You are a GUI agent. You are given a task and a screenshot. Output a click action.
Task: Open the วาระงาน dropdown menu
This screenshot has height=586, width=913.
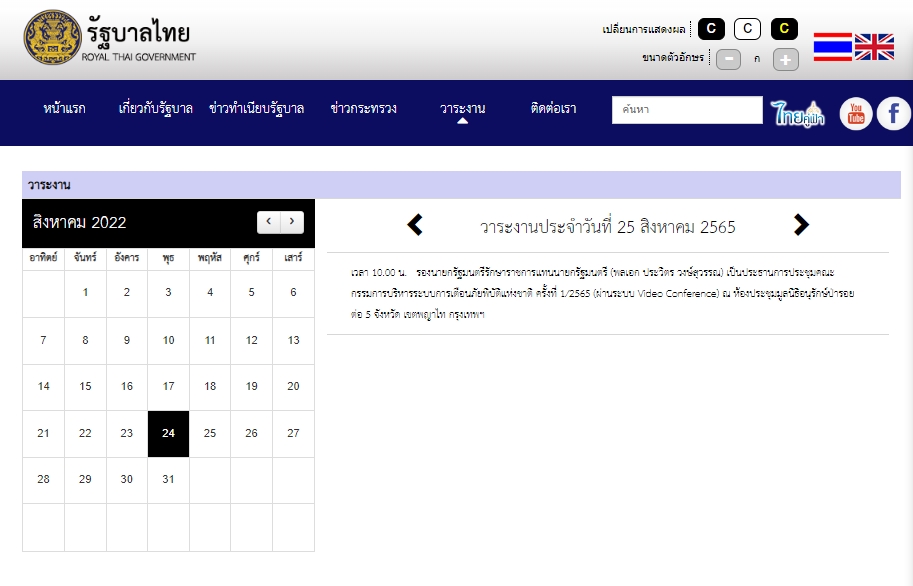(x=465, y=108)
